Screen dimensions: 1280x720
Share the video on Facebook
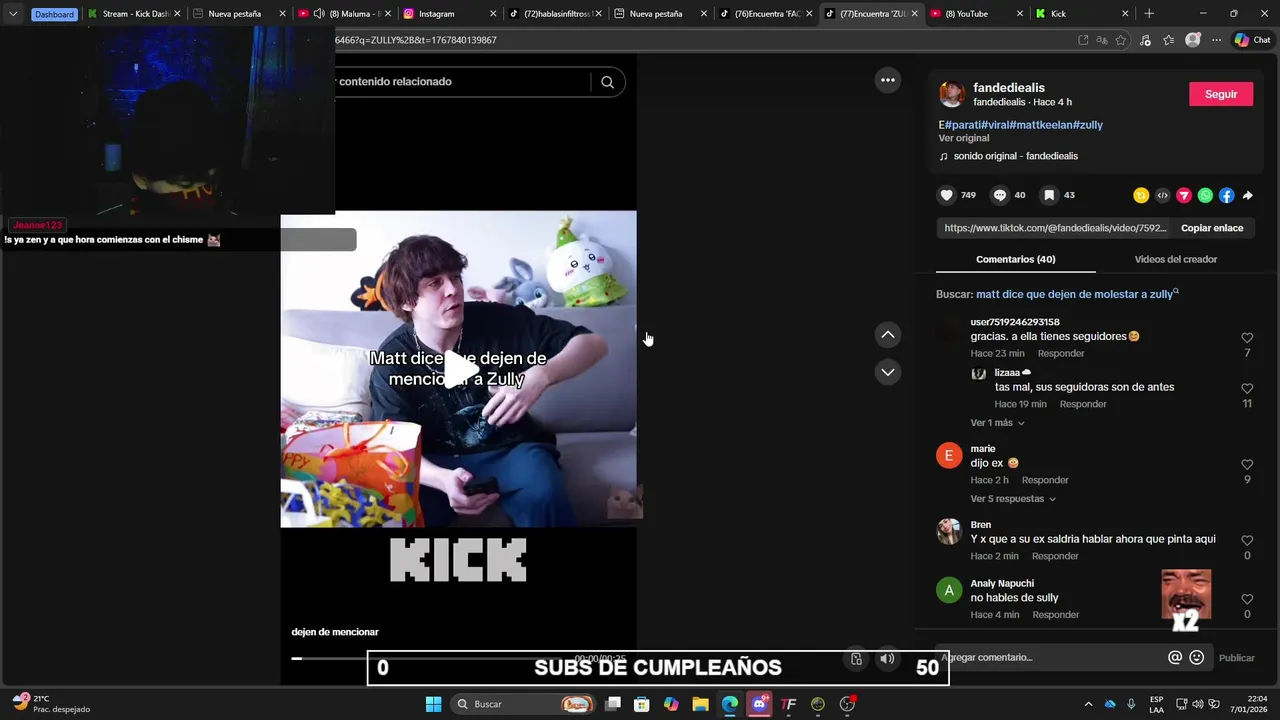(1226, 195)
